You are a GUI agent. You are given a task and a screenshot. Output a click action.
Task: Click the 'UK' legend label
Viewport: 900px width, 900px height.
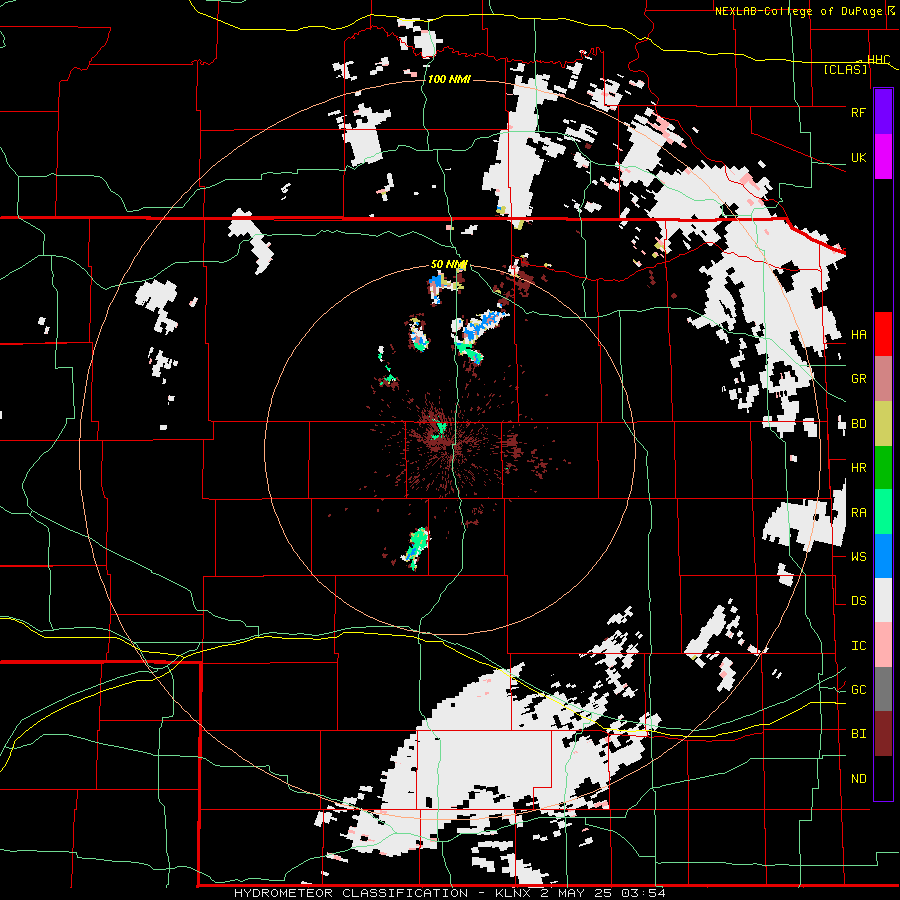click(858, 157)
